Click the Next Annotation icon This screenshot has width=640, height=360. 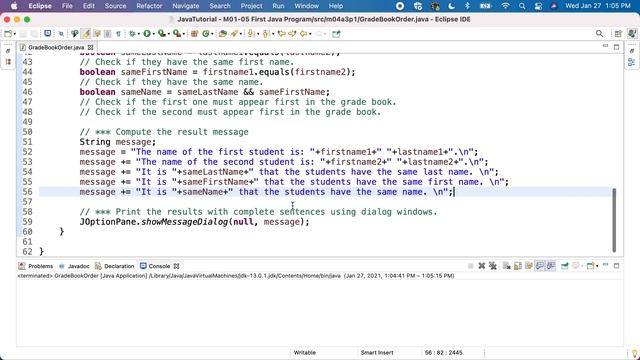pos(251,34)
